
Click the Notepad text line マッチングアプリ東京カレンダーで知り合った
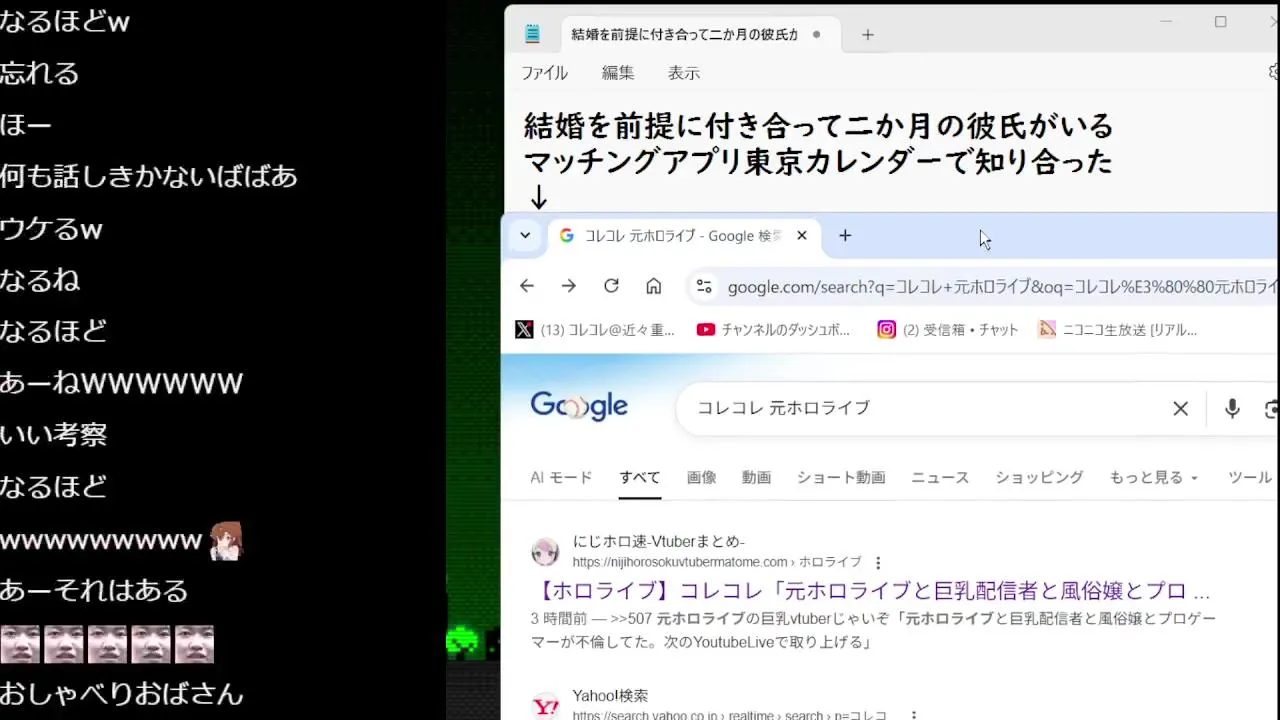tap(818, 161)
